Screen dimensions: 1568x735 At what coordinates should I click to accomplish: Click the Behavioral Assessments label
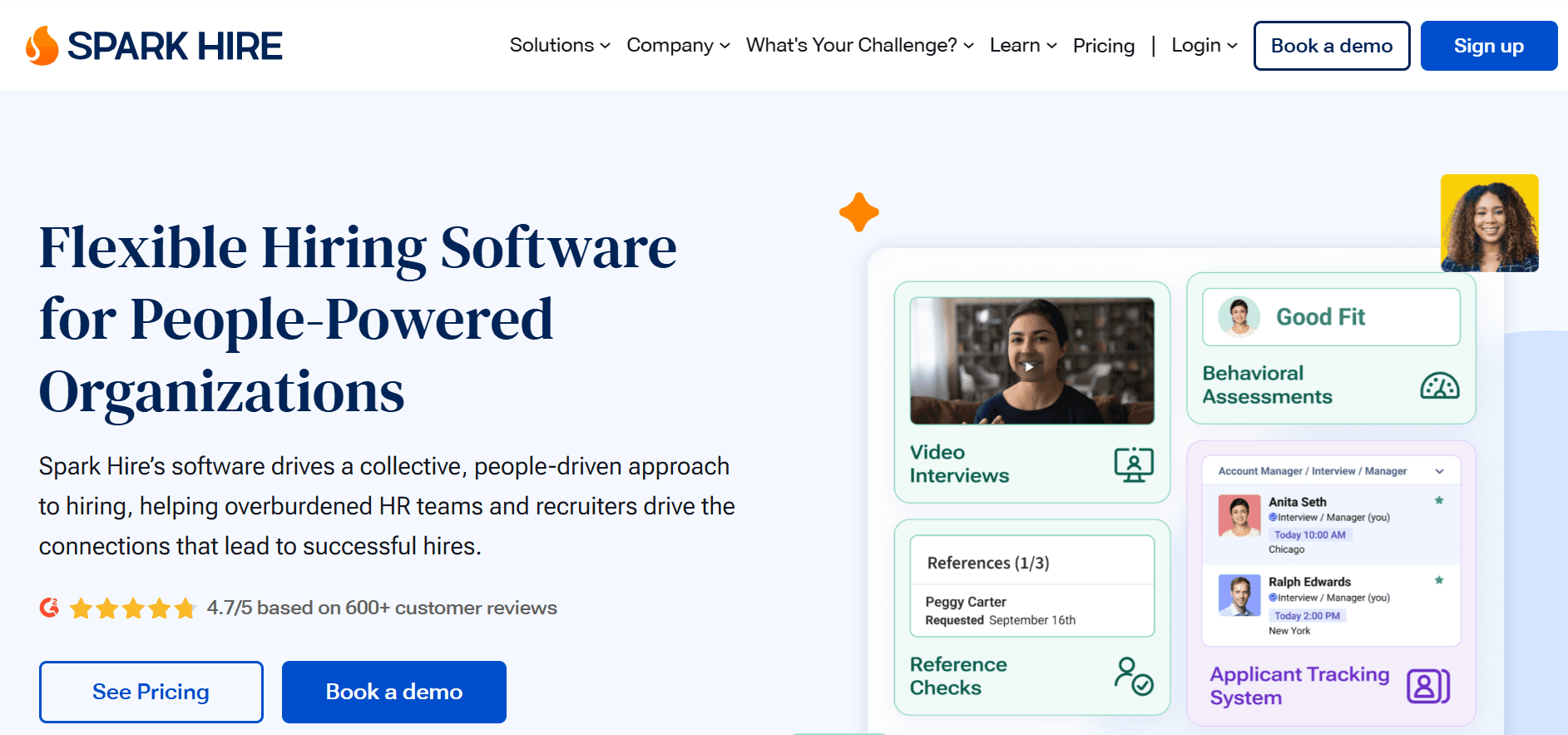click(x=1268, y=385)
